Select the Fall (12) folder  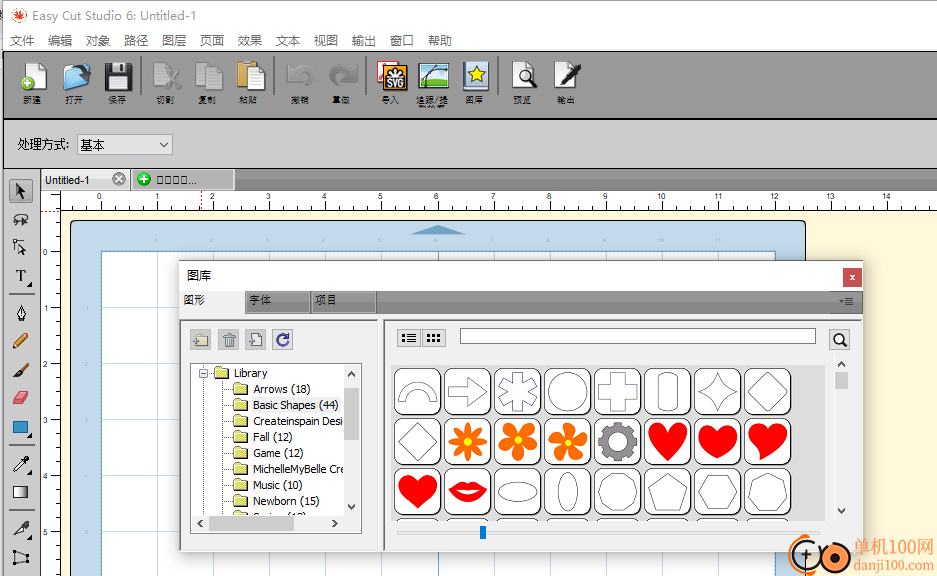(272, 437)
